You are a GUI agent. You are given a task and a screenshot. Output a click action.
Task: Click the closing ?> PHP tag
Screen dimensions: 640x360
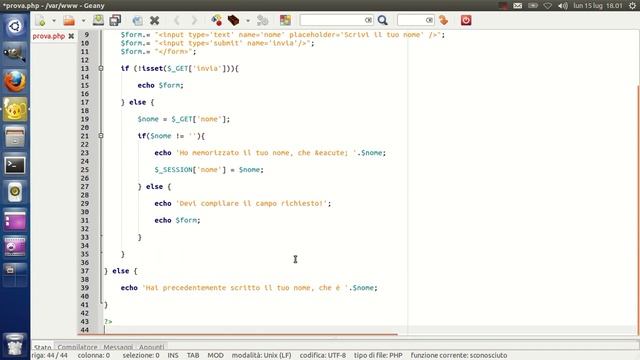[x=108, y=322]
